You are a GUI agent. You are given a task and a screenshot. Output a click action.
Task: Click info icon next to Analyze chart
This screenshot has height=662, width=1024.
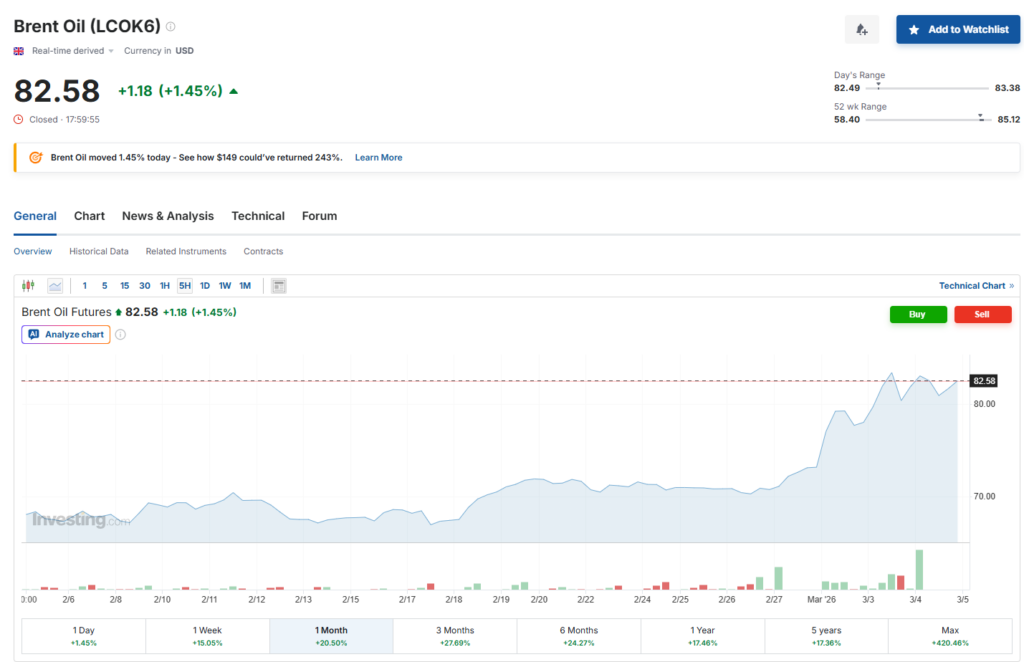(x=121, y=334)
